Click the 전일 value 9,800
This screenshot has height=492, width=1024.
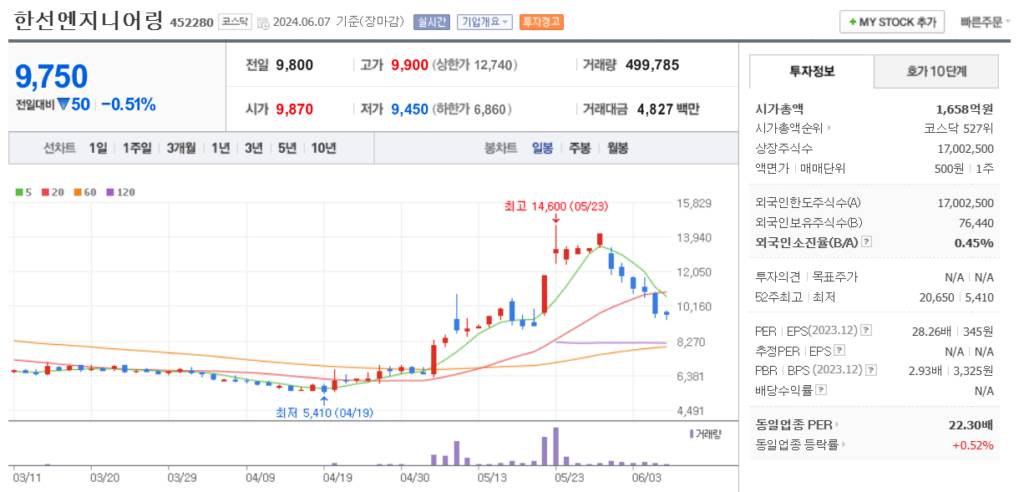295,65
